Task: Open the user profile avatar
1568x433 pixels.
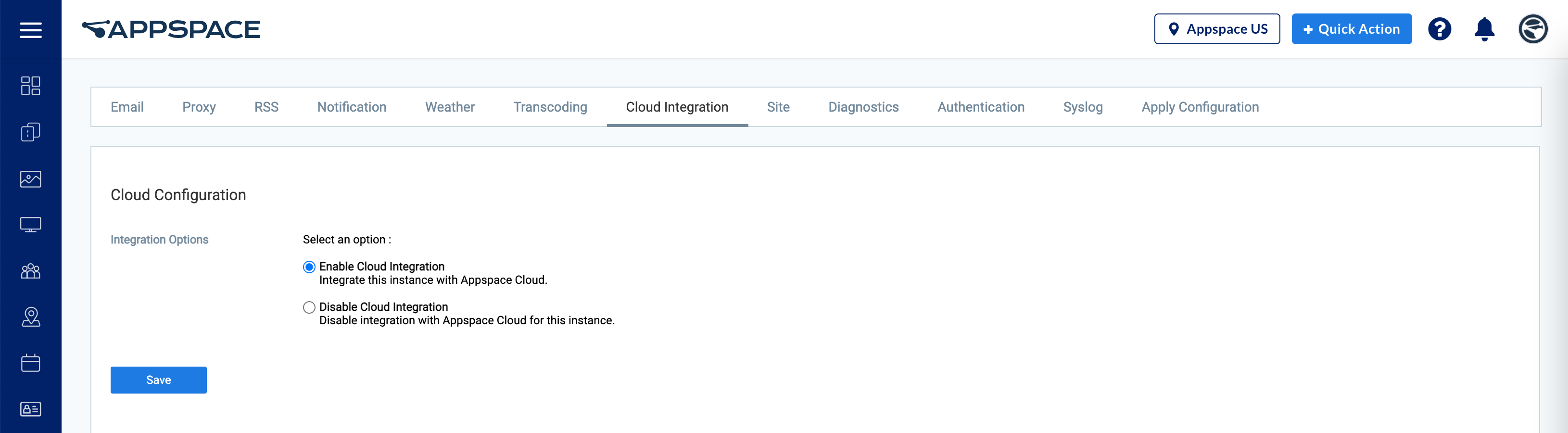Action: pos(1533,29)
